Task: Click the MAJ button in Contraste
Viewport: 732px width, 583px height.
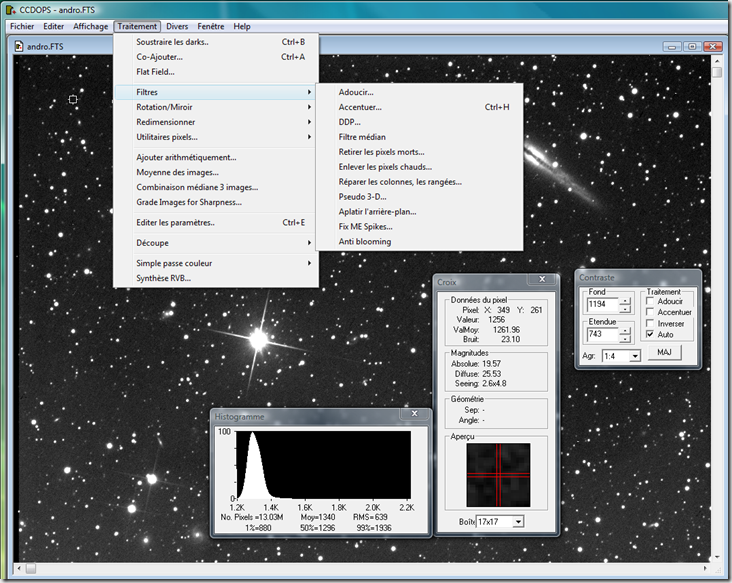Action: click(664, 352)
